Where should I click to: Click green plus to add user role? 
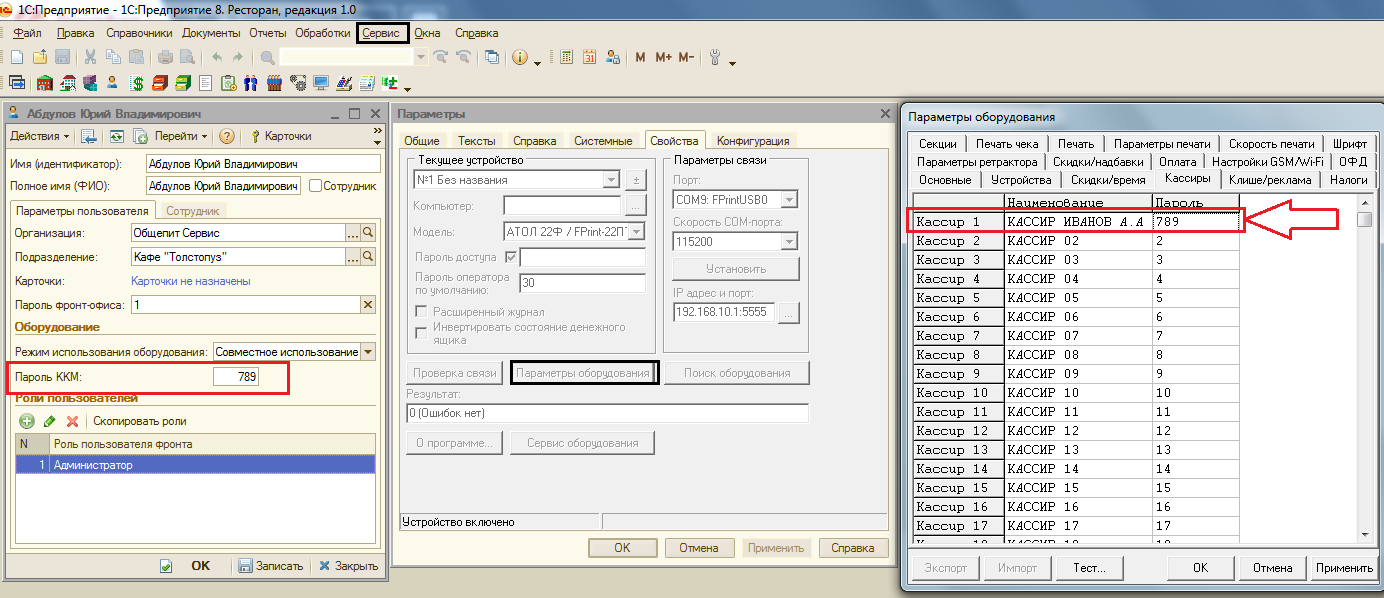coord(27,421)
